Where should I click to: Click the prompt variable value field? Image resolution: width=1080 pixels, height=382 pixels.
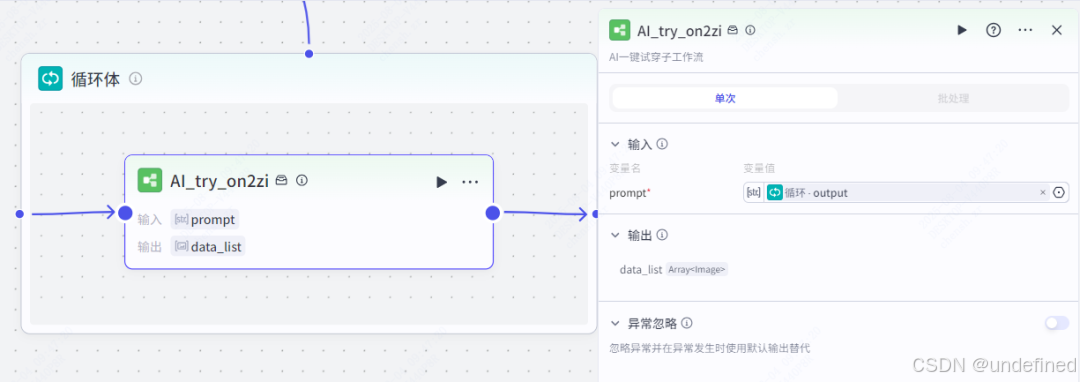coord(906,193)
